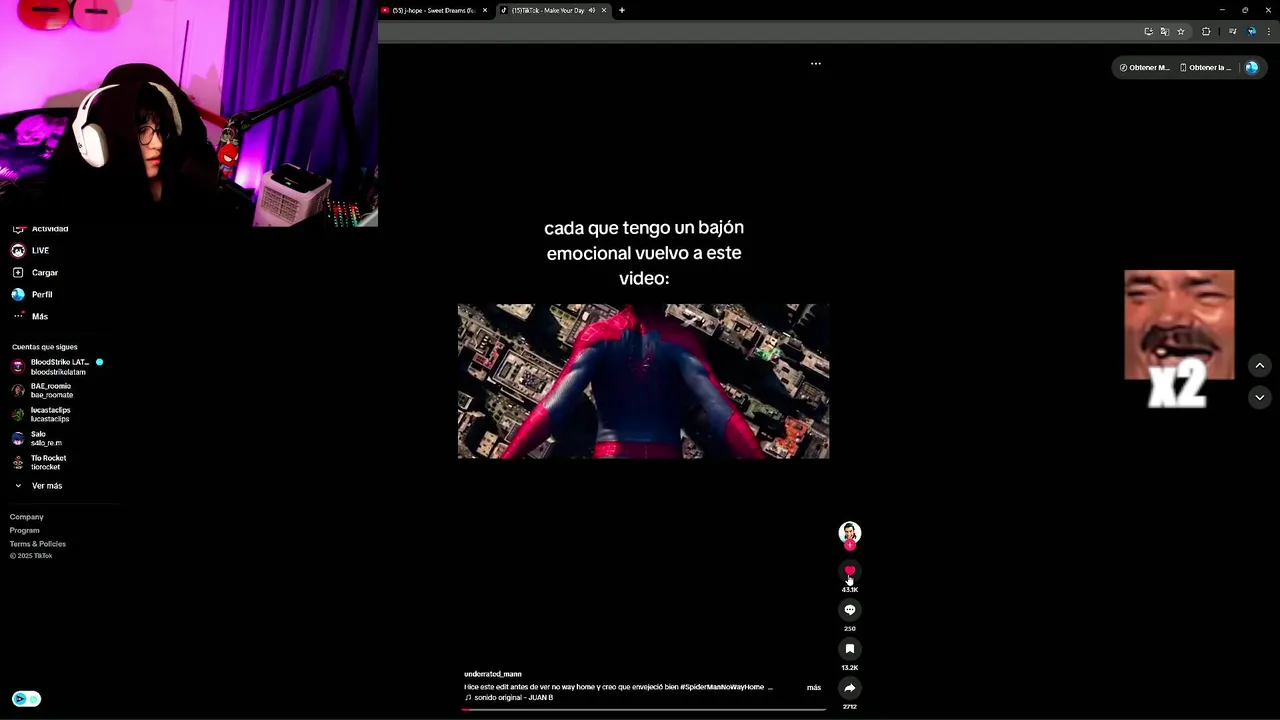Open Actividad notifications in the sidebar
This screenshot has height=720, width=1280.
coord(40,229)
